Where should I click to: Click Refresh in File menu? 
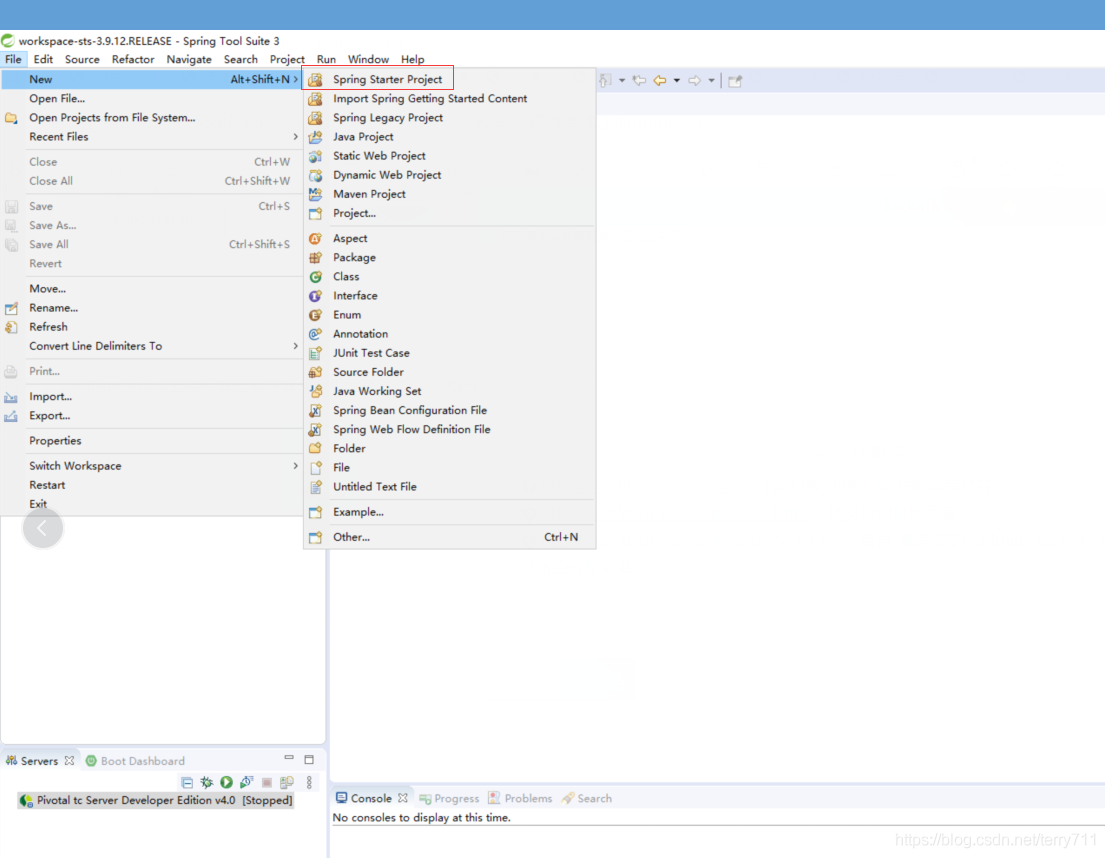click(48, 326)
